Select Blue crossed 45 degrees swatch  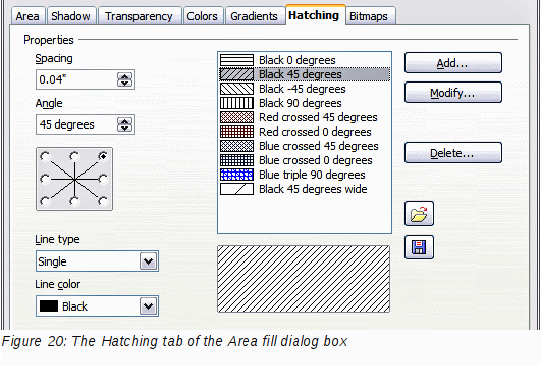237,146
